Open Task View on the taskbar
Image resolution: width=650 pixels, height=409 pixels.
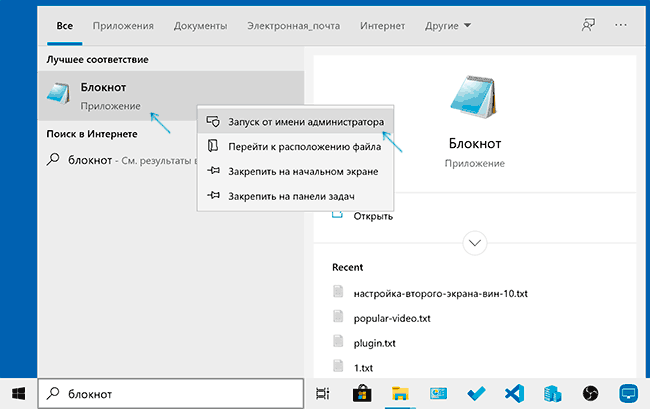click(x=323, y=394)
